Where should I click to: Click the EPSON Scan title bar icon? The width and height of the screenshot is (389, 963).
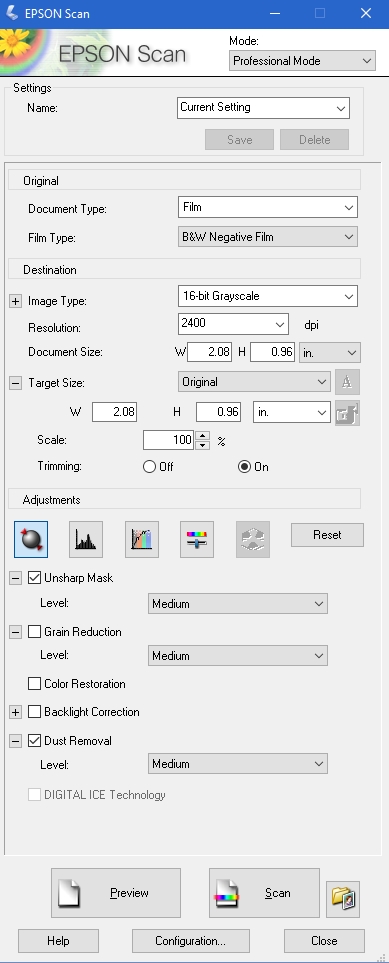click(11, 13)
